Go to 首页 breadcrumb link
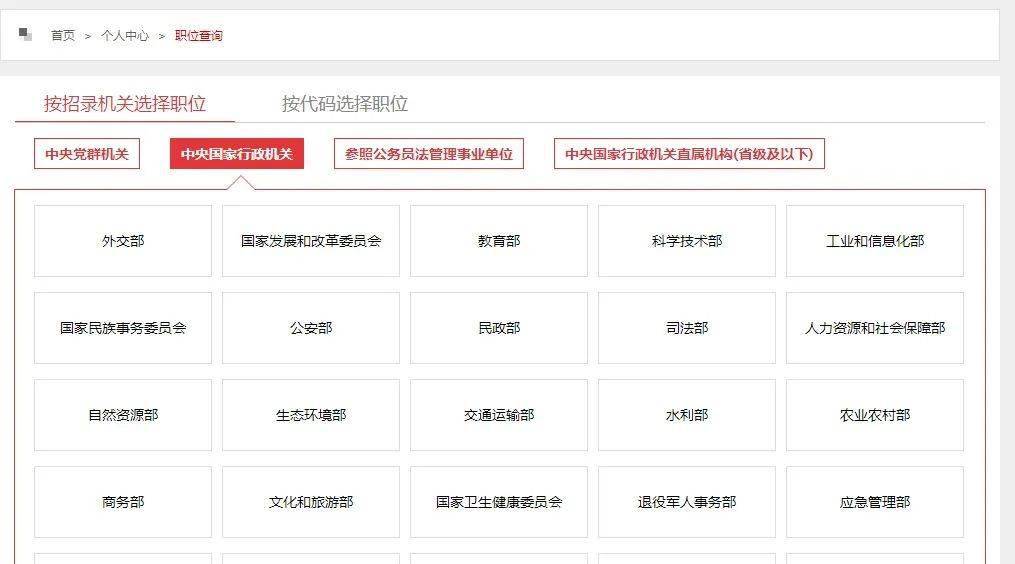 (x=63, y=36)
